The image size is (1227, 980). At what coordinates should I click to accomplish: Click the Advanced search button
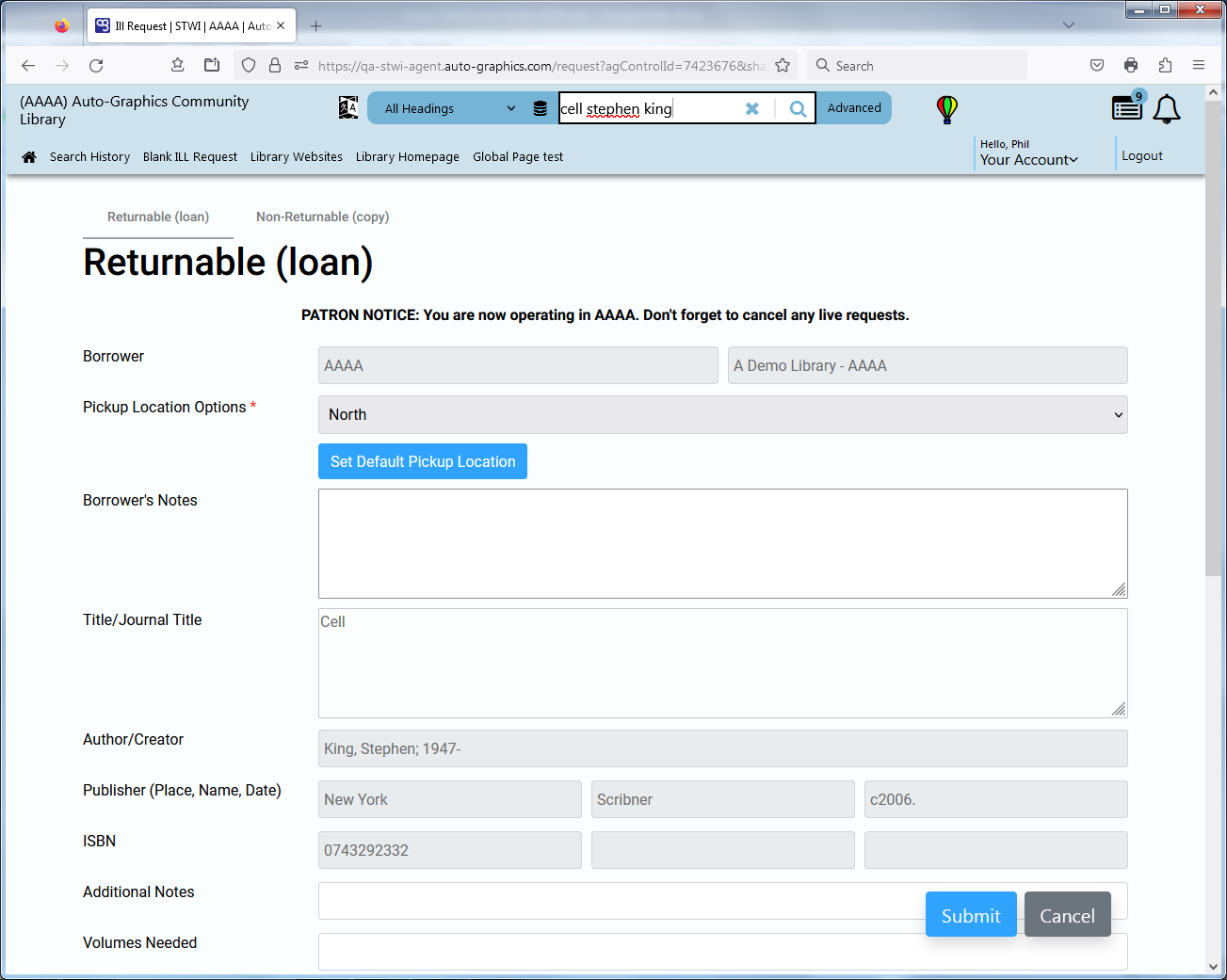[854, 107]
